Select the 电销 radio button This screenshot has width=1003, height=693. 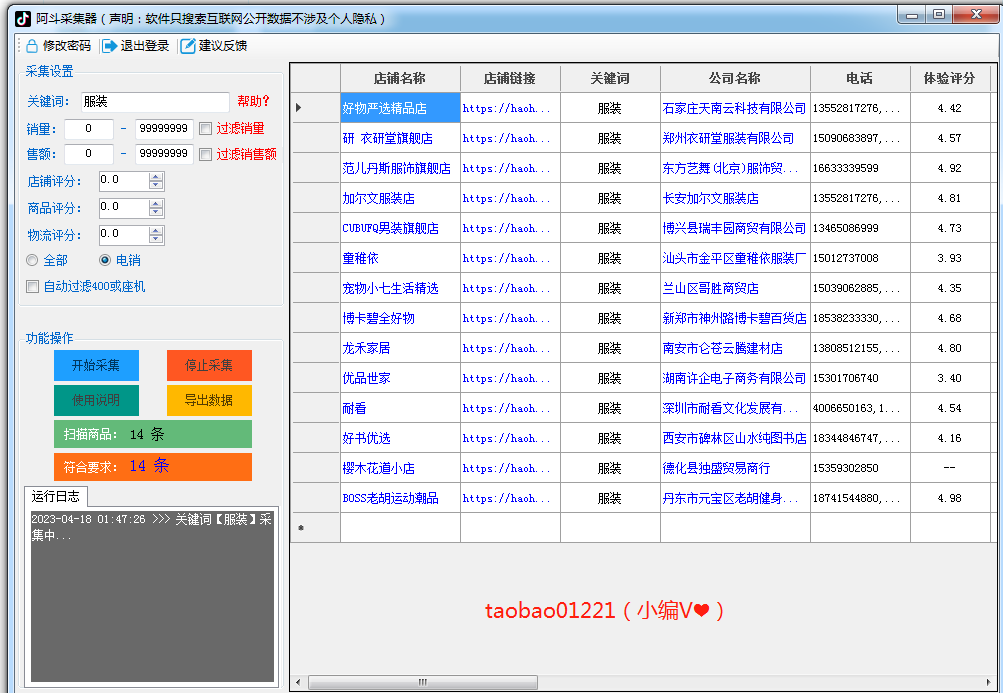[105, 260]
